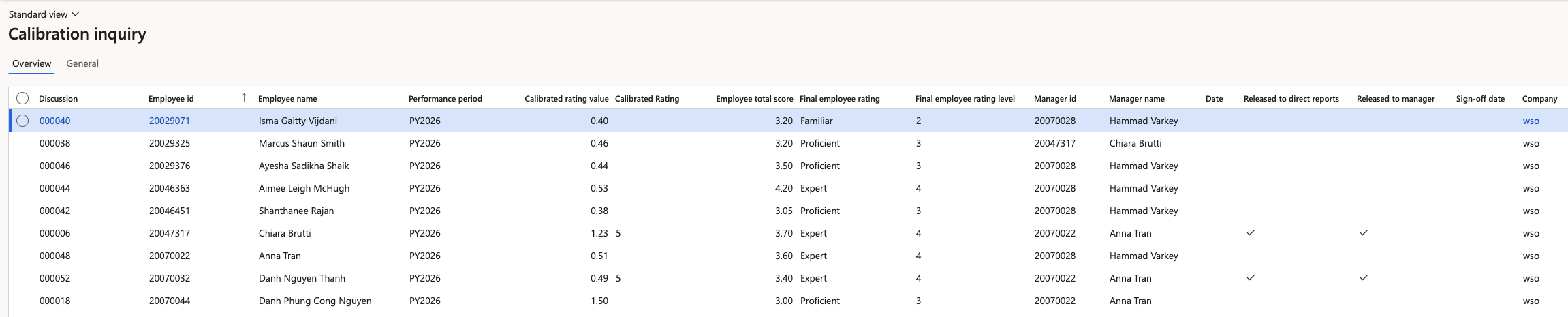Select discussion 000048 cell

coord(54,256)
